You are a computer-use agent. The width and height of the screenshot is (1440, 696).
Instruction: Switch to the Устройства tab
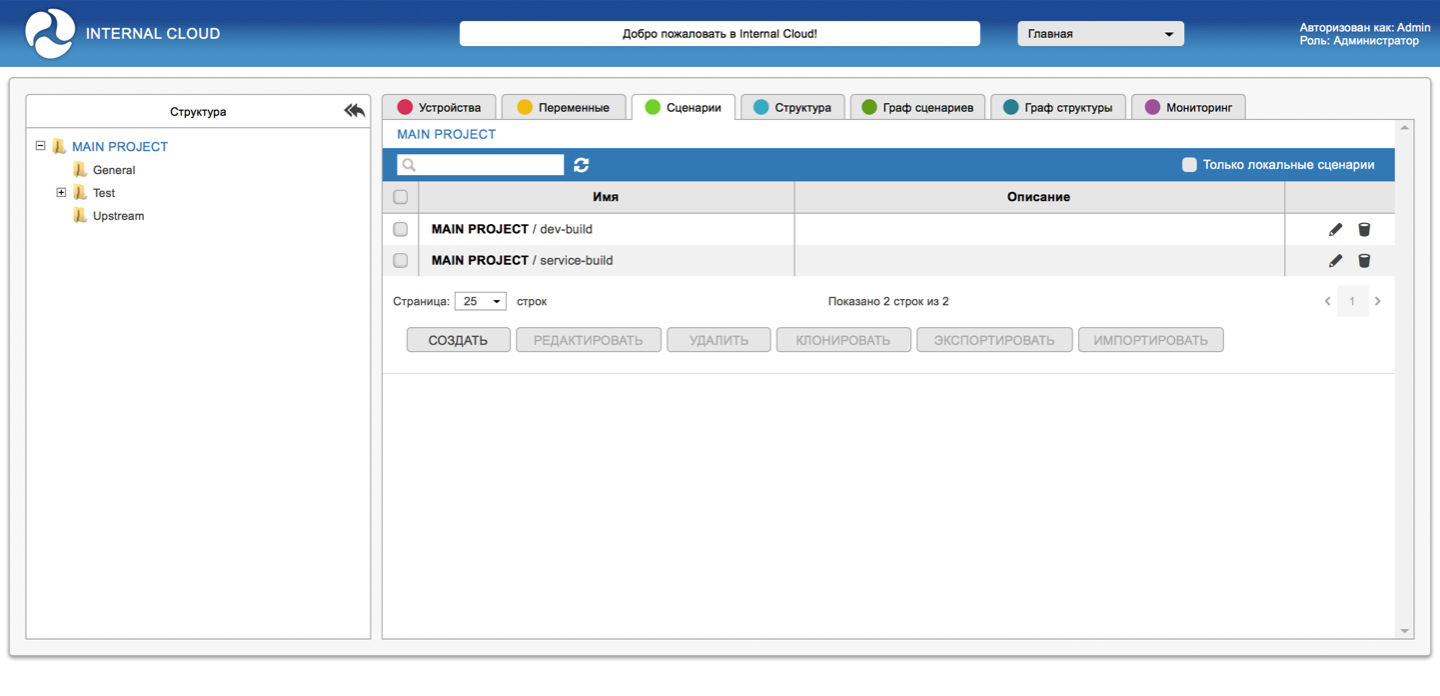tap(439, 107)
